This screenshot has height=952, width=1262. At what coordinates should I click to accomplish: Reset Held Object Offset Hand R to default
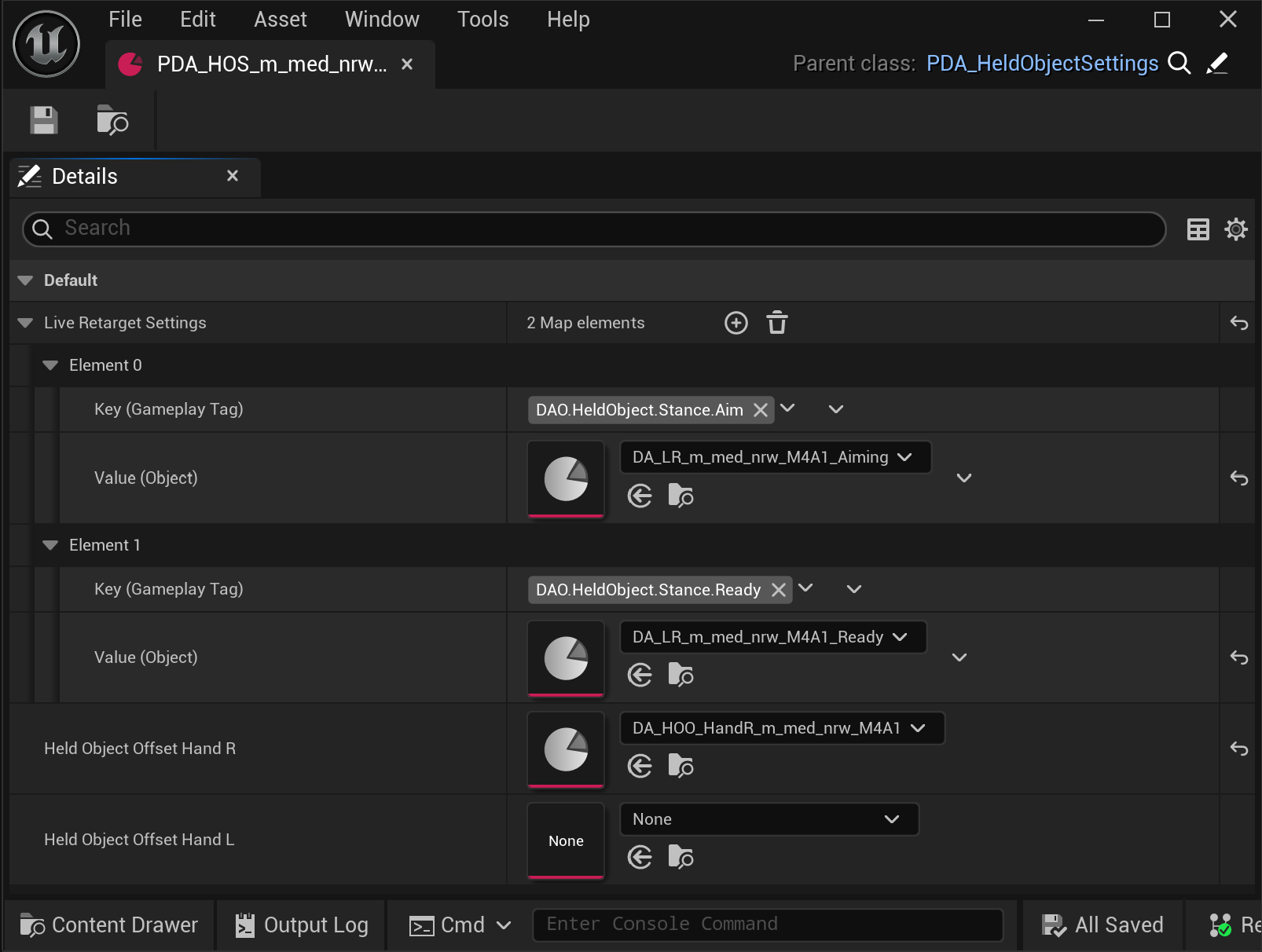point(1238,749)
